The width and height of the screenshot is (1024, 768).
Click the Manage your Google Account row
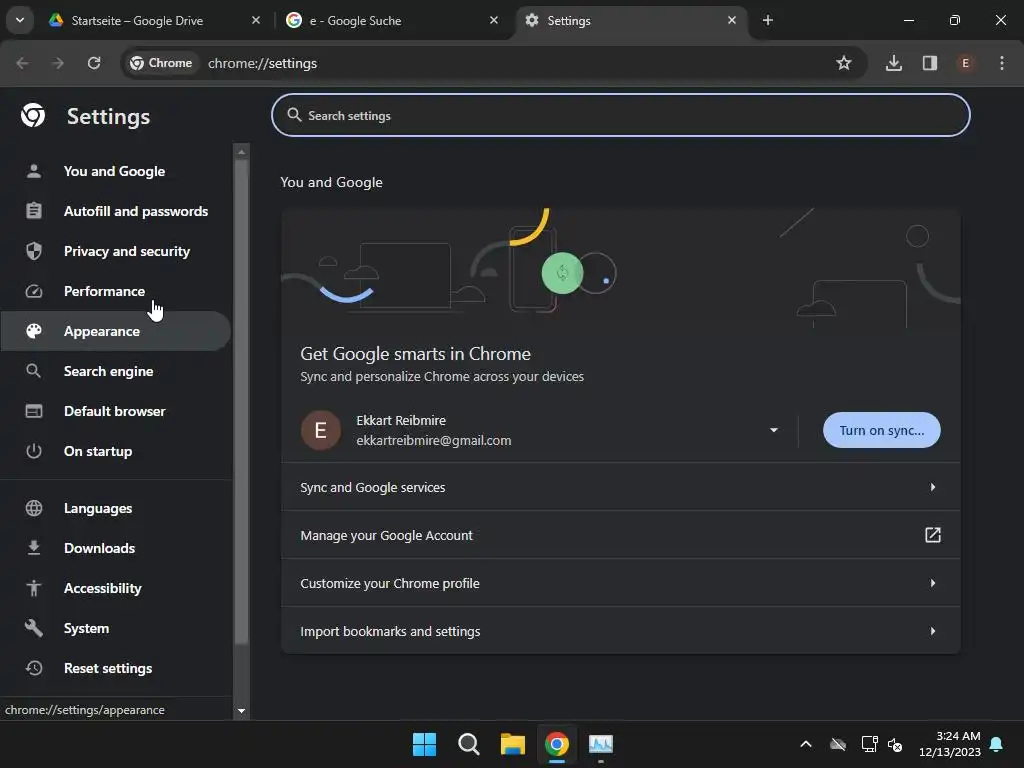click(620, 535)
